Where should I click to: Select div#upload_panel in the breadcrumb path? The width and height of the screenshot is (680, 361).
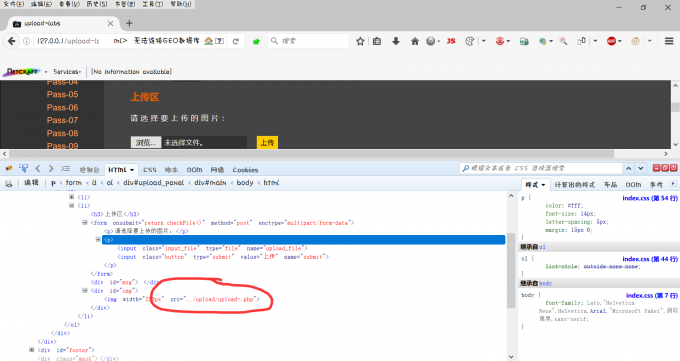(154, 183)
